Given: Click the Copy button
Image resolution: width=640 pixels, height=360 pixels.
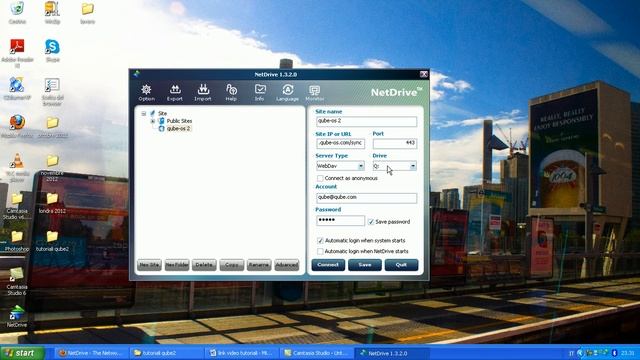Looking at the screenshot, I should (231, 265).
